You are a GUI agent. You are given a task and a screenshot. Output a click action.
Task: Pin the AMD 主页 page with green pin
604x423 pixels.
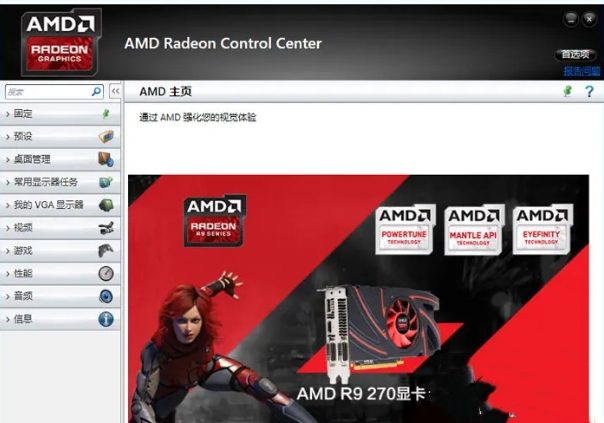click(x=567, y=91)
